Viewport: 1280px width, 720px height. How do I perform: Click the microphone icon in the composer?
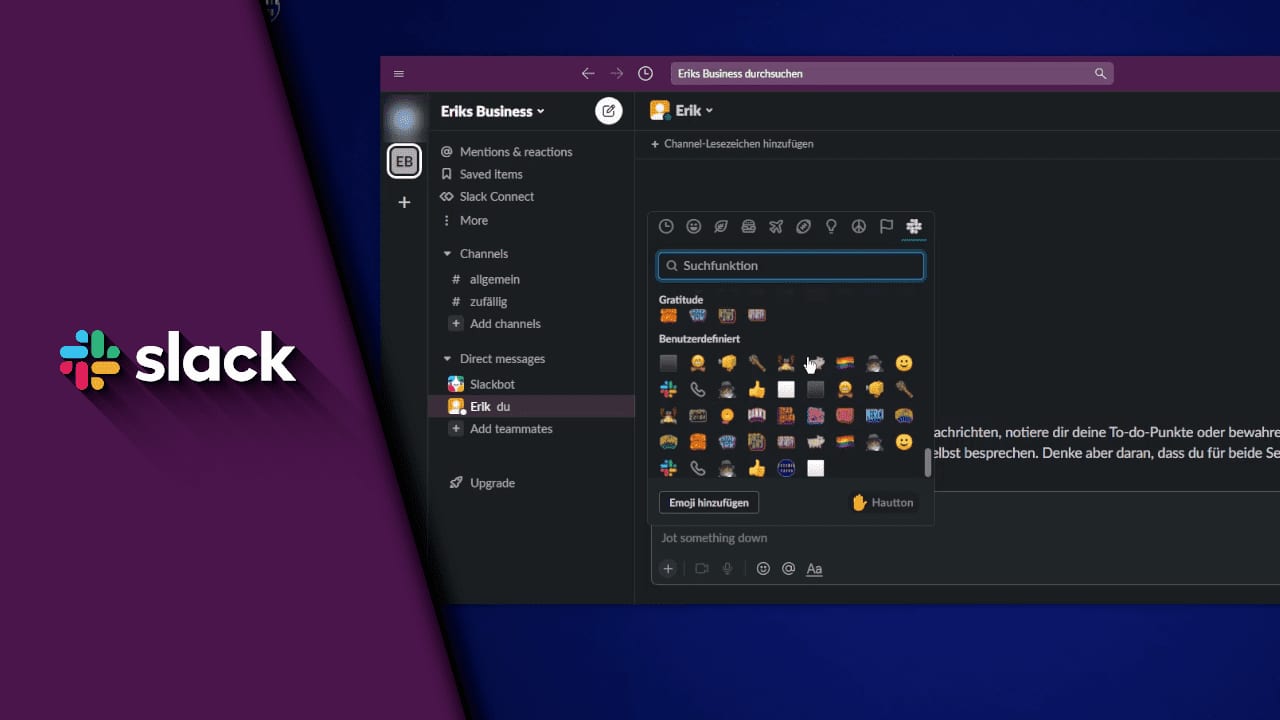pos(728,569)
